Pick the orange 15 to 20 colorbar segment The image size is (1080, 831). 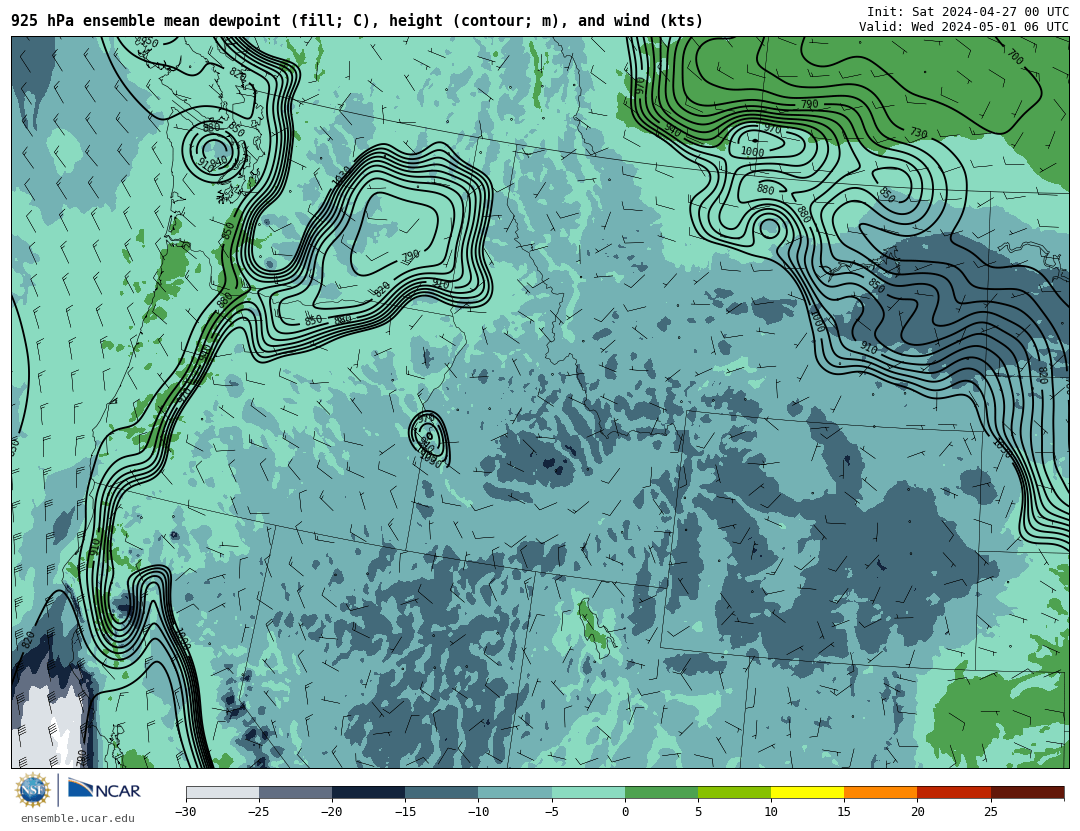click(x=881, y=792)
